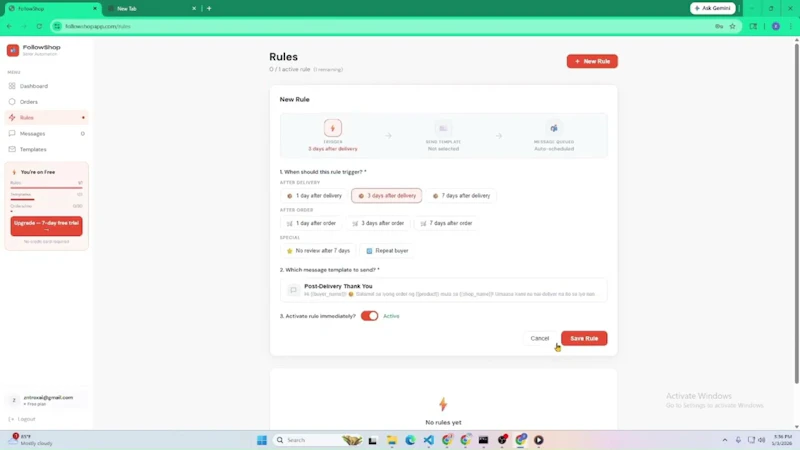The height and width of the screenshot is (450, 800).
Task: Click the Messages chat bubble icon
Action: click(x=12, y=134)
